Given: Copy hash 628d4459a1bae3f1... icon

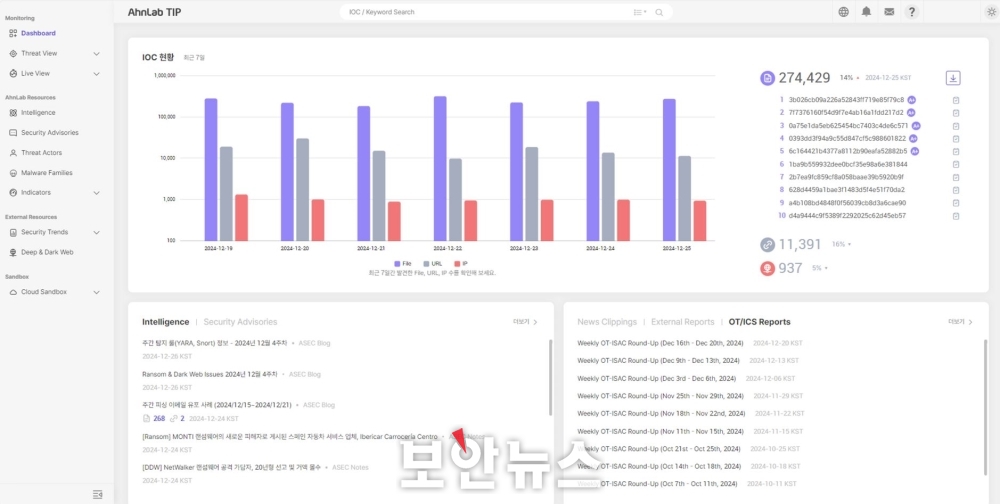Looking at the screenshot, I should point(956,190).
